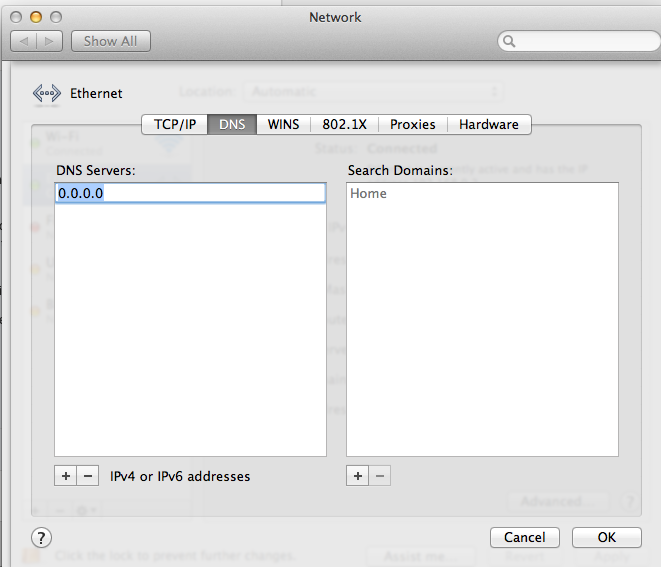661x567 pixels.
Task: Confirm settings with the OK button
Action: (x=607, y=537)
